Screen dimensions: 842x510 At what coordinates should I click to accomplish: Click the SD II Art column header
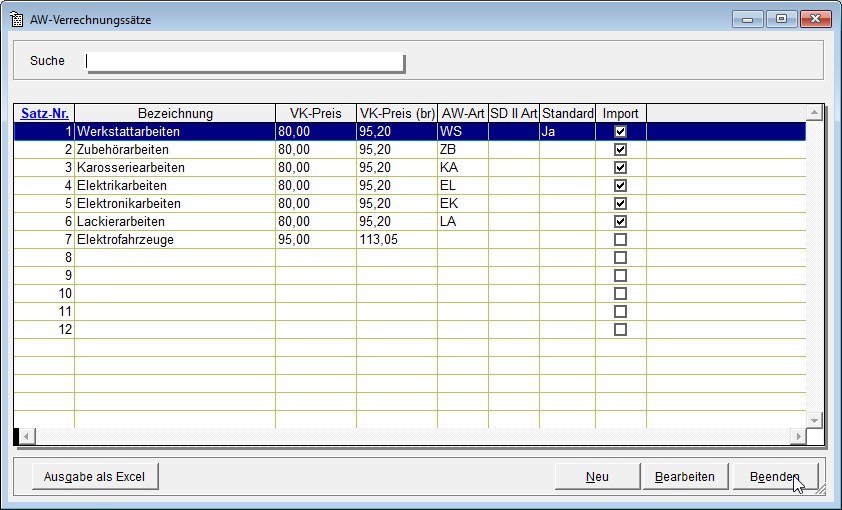point(514,113)
